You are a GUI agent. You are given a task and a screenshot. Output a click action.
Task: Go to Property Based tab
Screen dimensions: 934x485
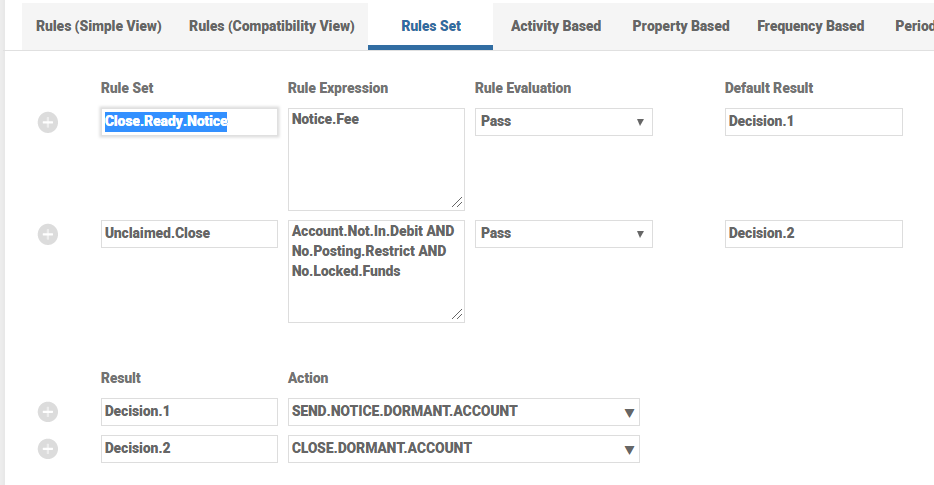(x=681, y=26)
